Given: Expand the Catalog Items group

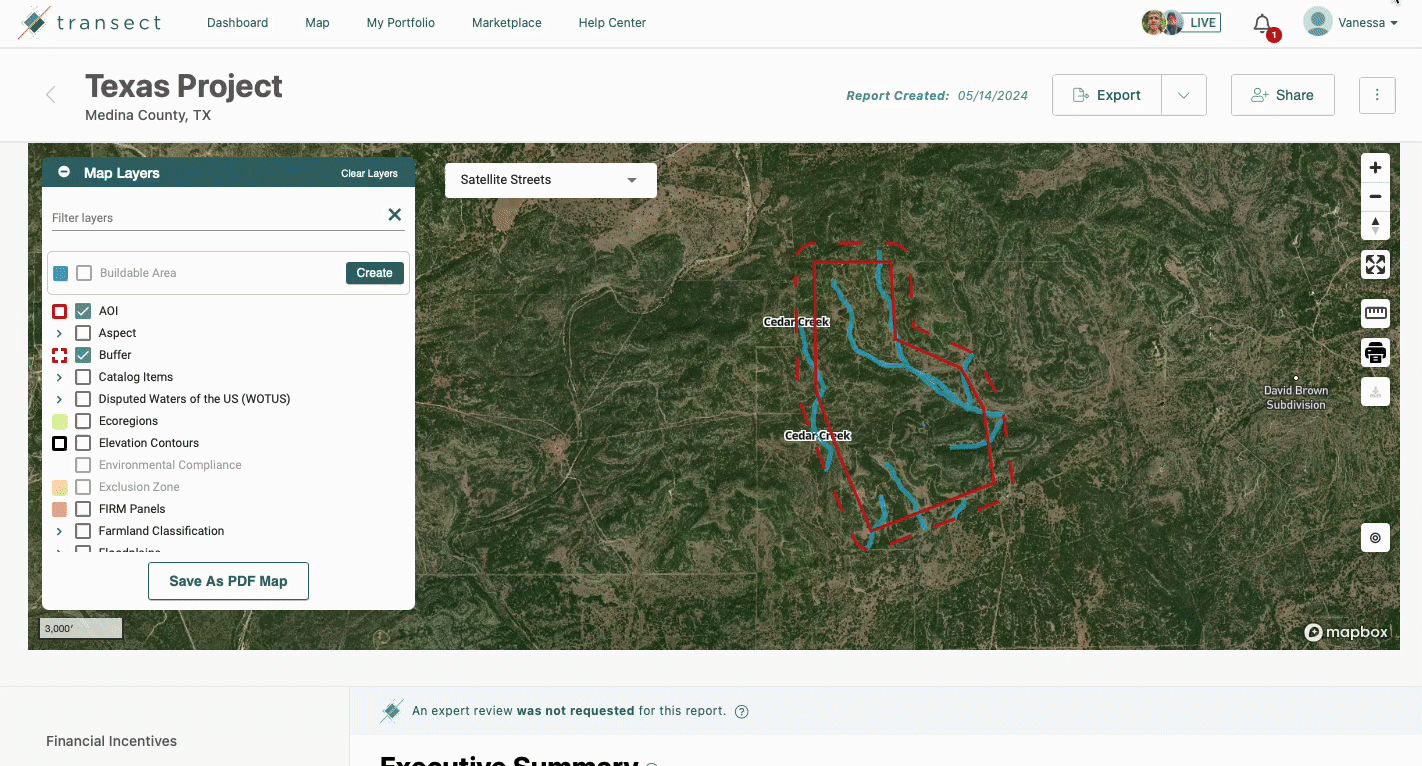Looking at the screenshot, I should 59,377.
